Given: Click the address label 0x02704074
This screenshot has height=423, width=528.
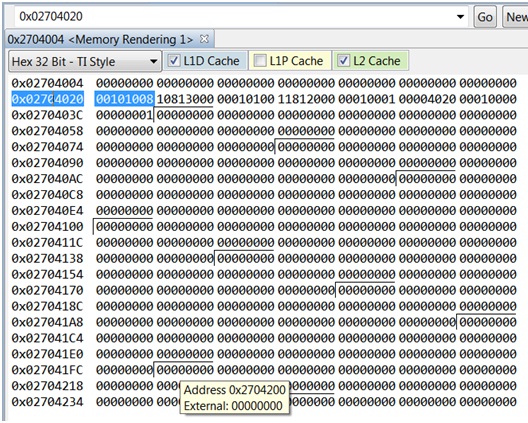Looking at the screenshot, I should click(47, 147).
